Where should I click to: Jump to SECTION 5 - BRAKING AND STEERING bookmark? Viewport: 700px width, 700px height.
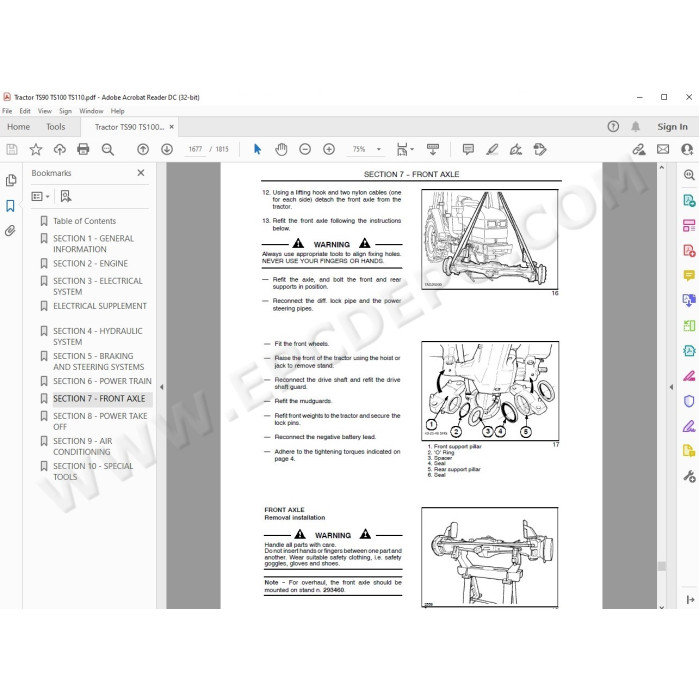[99, 361]
